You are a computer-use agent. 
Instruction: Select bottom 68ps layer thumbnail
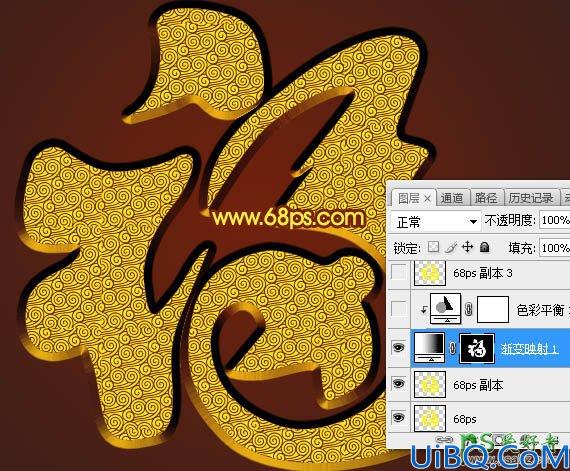(430, 418)
